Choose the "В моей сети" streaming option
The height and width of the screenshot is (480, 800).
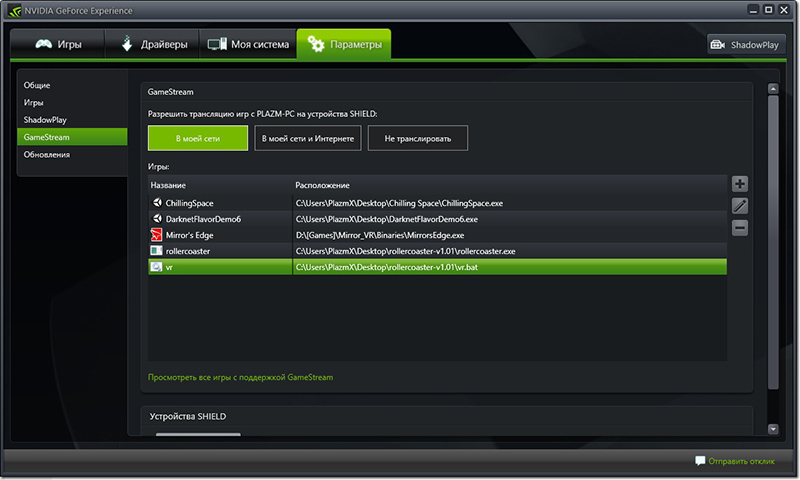[198, 138]
